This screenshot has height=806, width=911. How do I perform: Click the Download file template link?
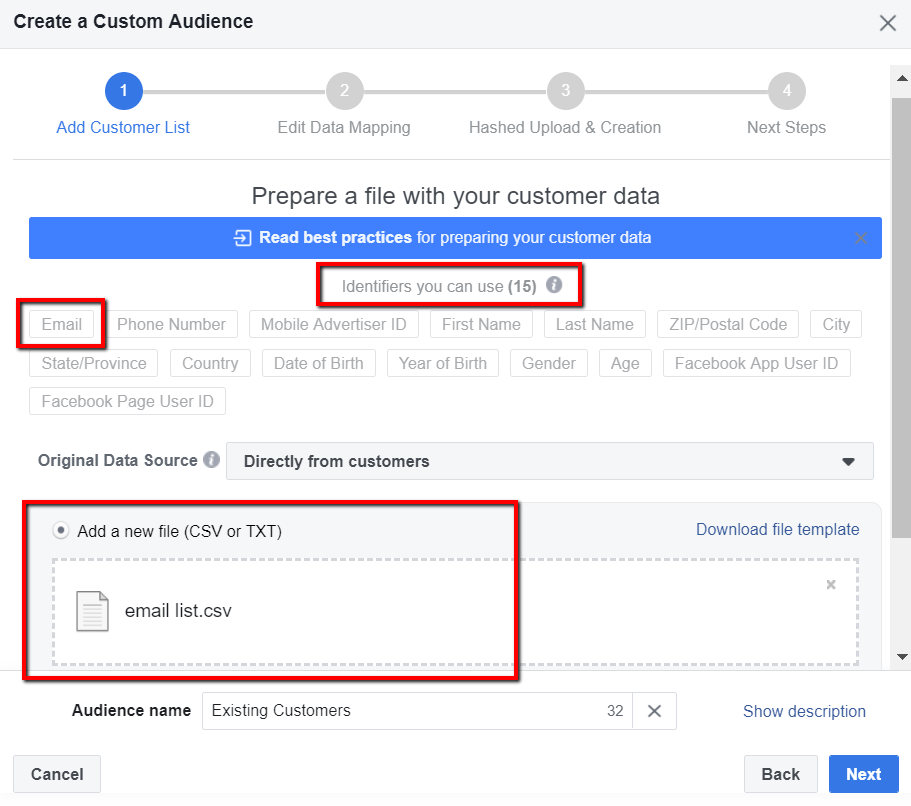777,529
